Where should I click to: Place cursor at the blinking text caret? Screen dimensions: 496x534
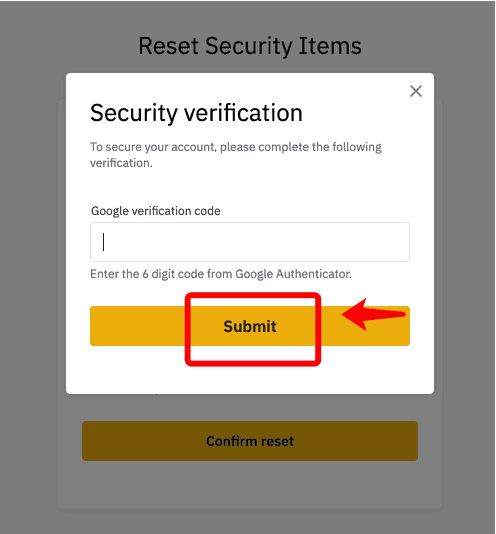click(x=104, y=242)
